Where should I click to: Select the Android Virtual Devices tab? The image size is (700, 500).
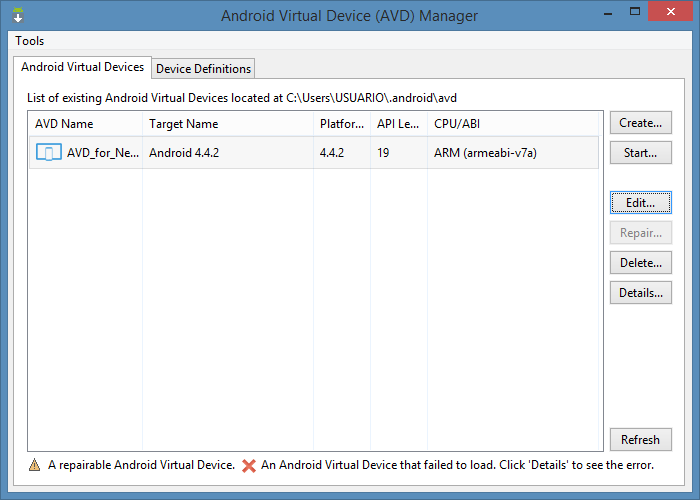coord(83,67)
